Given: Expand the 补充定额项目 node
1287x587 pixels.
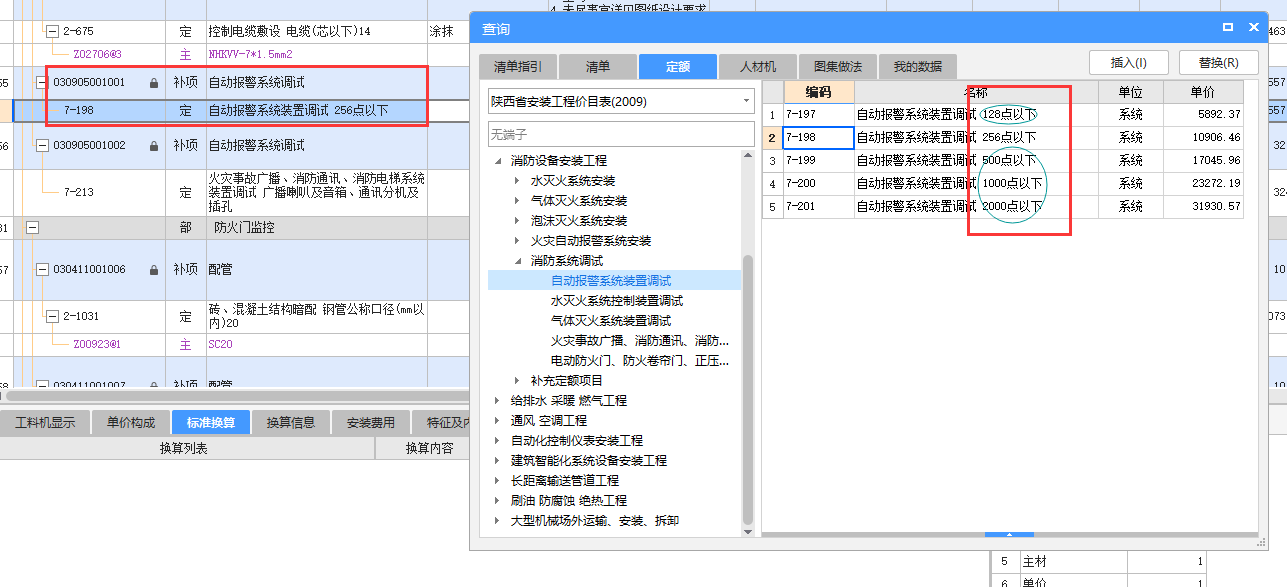Looking at the screenshot, I should click(x=517, y=381).
